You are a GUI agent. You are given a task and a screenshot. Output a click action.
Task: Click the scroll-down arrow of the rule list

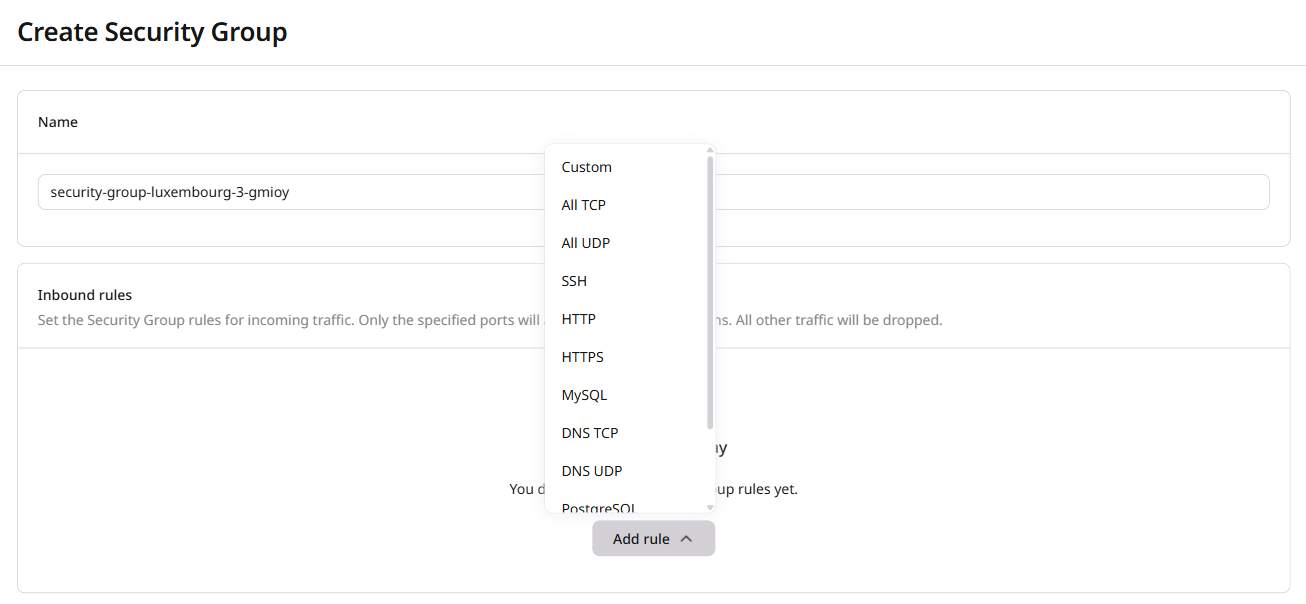pyautogui.click(x=710, y=508)
